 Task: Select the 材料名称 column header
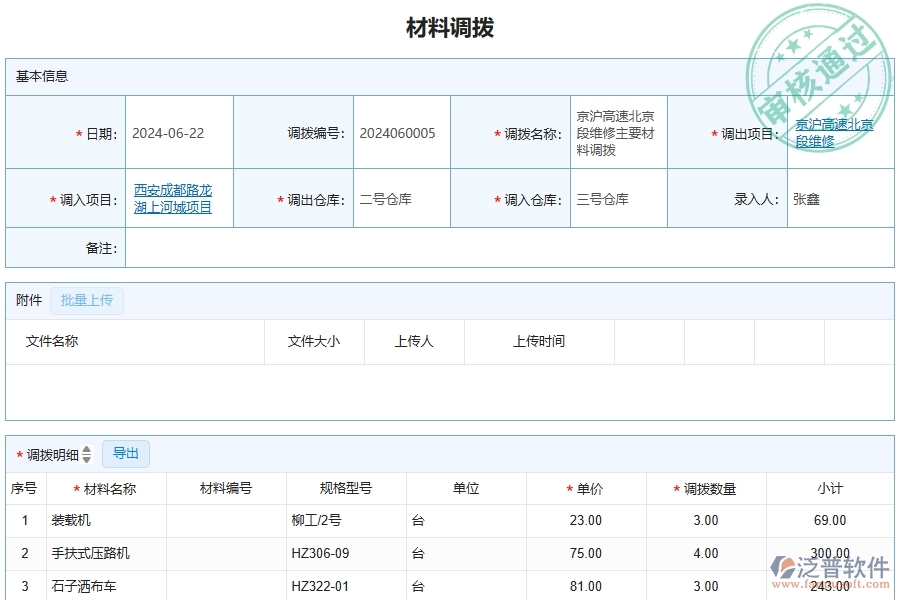coord(110,488)
